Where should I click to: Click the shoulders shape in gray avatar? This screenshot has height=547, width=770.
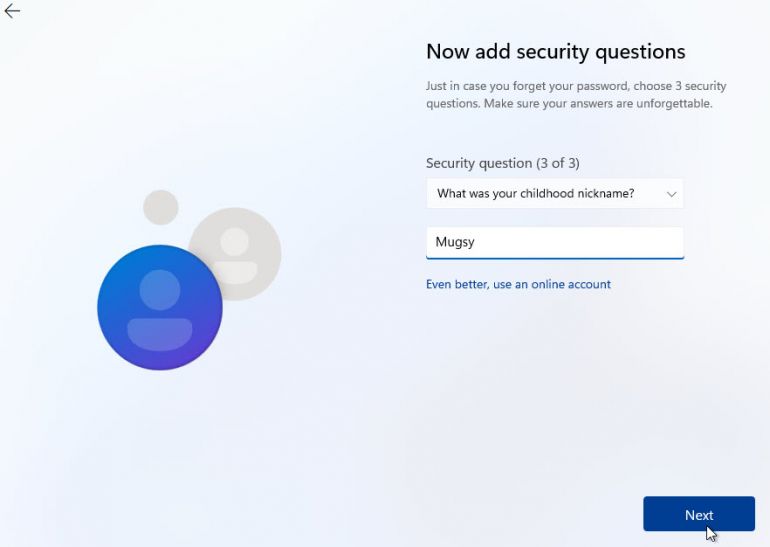click(x=236, y=273)
